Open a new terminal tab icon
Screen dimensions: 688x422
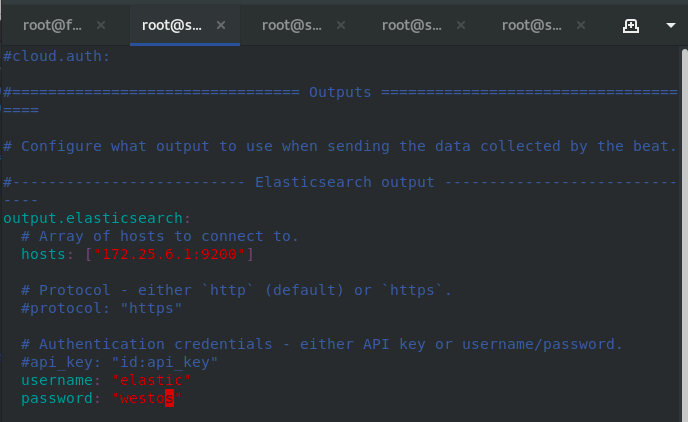(631, 26)
